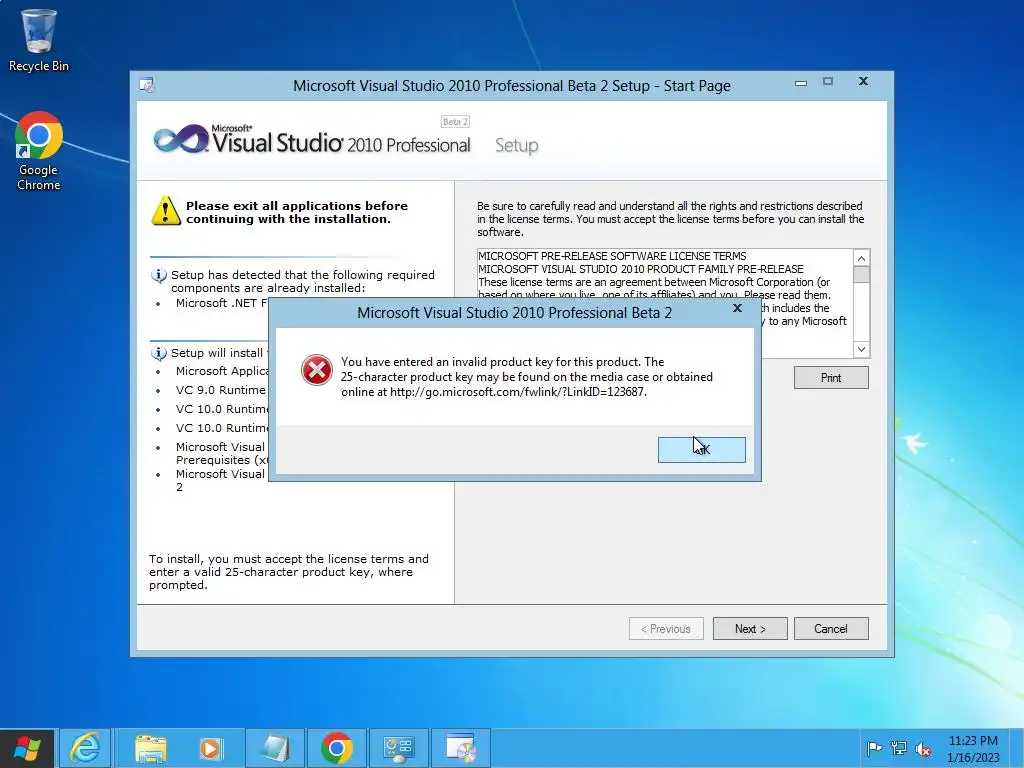Click OK in the invalid product key dialog
The image size is (1024, 768).
[x=701, y=450]
